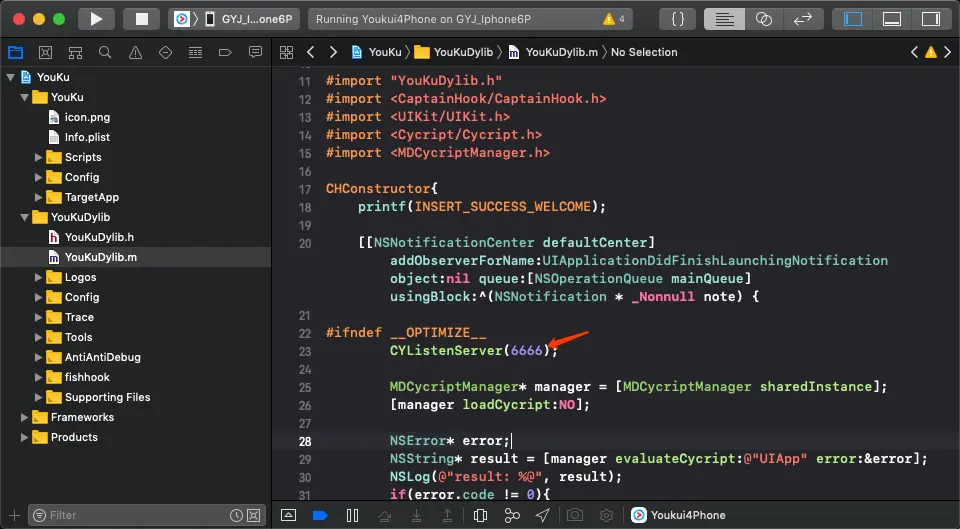Toggle breakpoints activation

coord(320,516)
